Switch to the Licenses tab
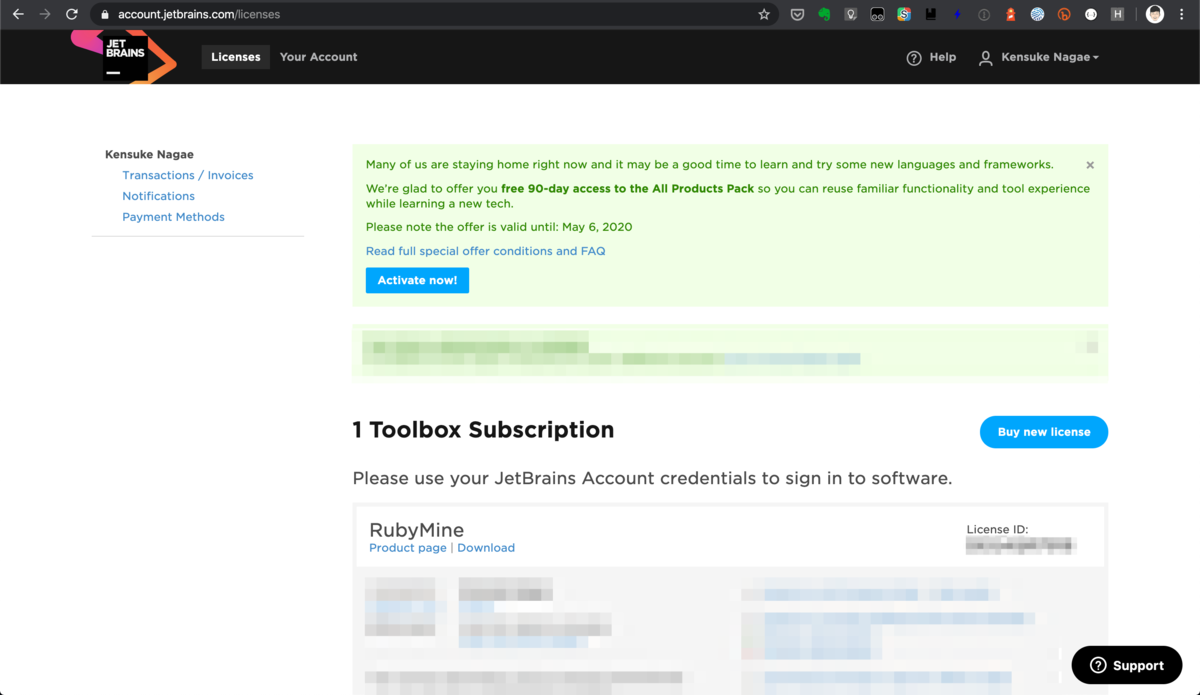The height and width of the screenshot is (695, 1200). (x=236, y=57)
